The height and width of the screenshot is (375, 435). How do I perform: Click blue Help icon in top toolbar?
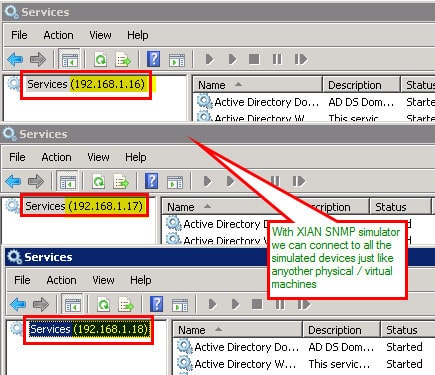pos(154,59)
